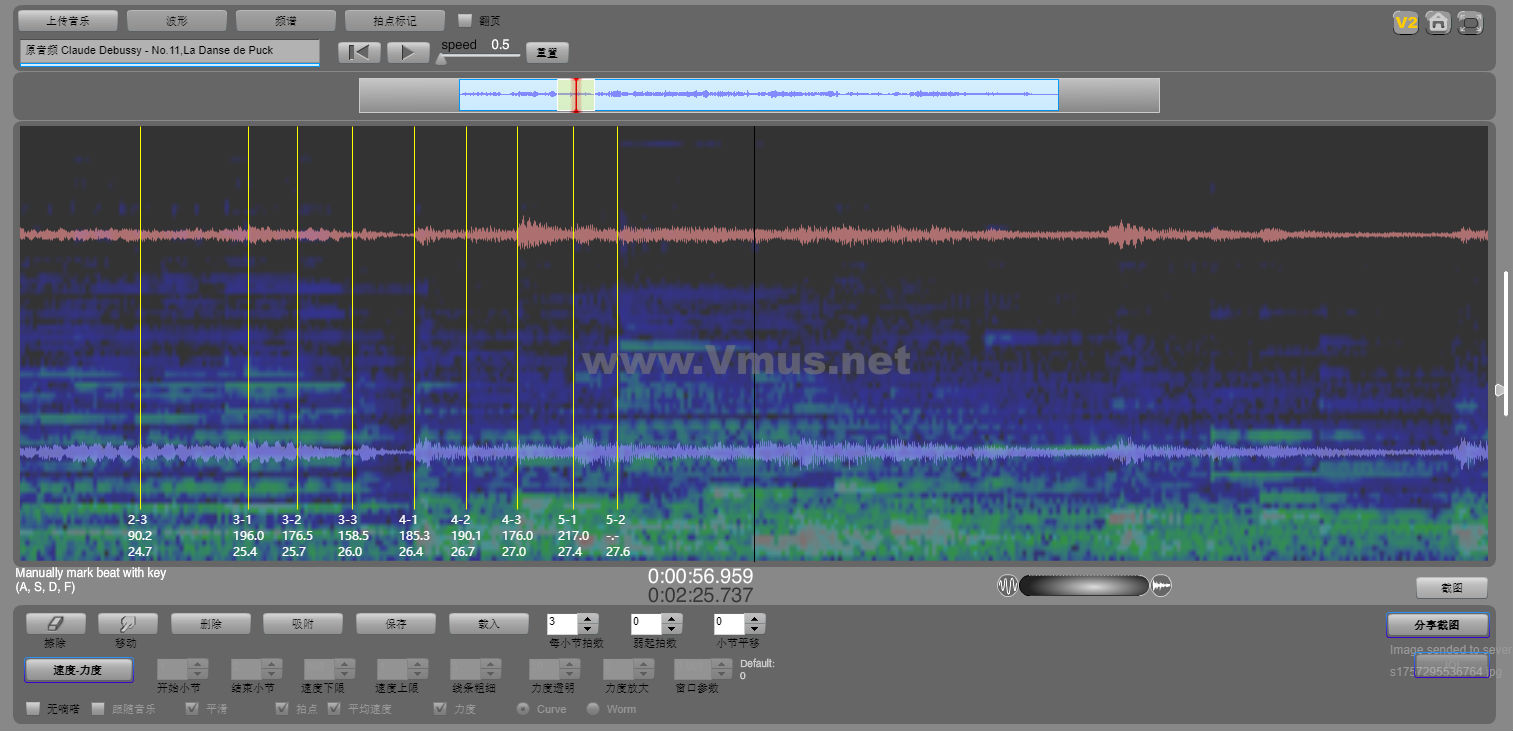Click the 上传音乐 upload music button
Image resolution: width=1513 pixels, height=731 pixels.
pos(68,20)
